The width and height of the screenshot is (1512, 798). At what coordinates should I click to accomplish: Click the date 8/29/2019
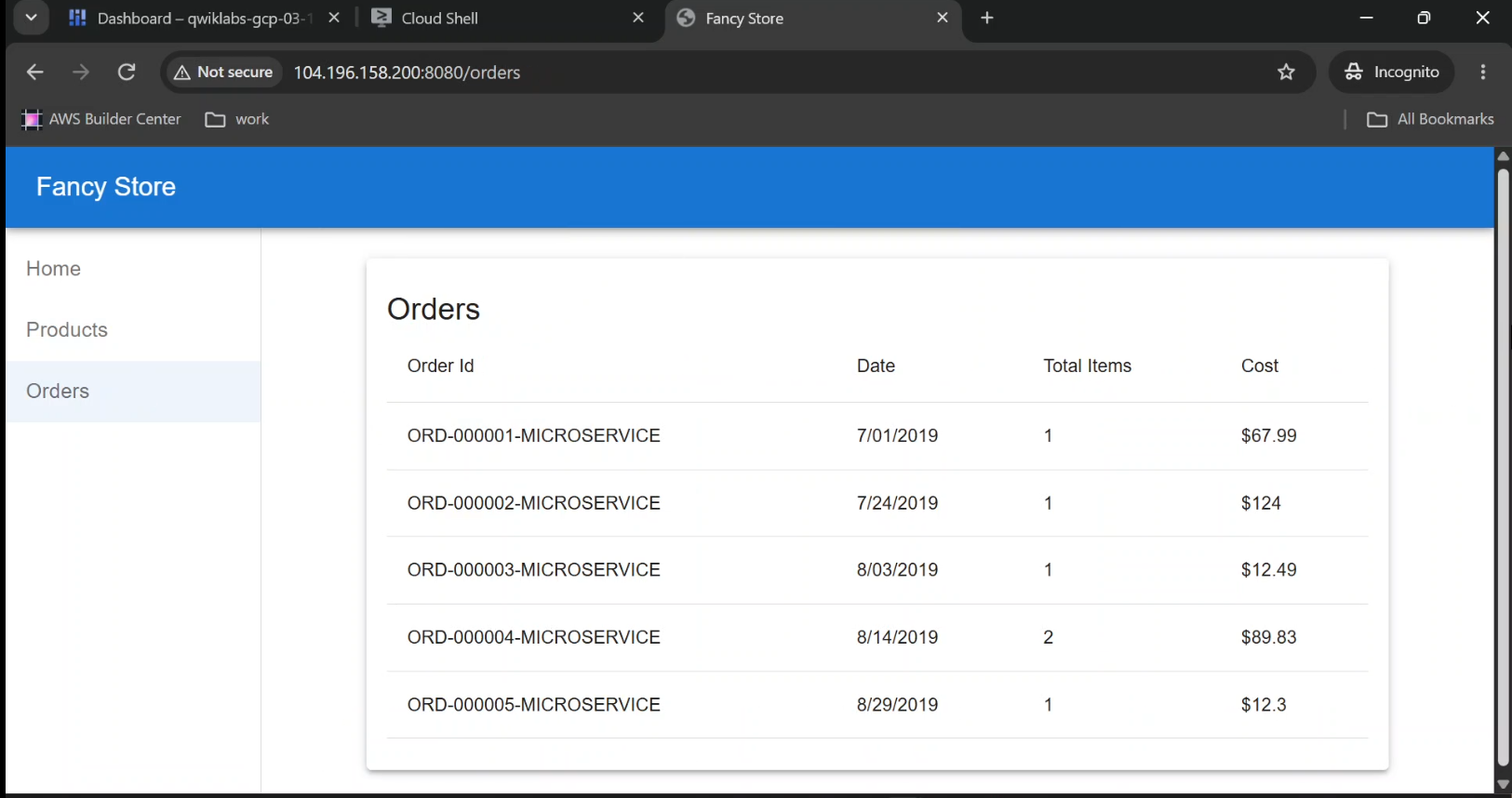point(897,705)
